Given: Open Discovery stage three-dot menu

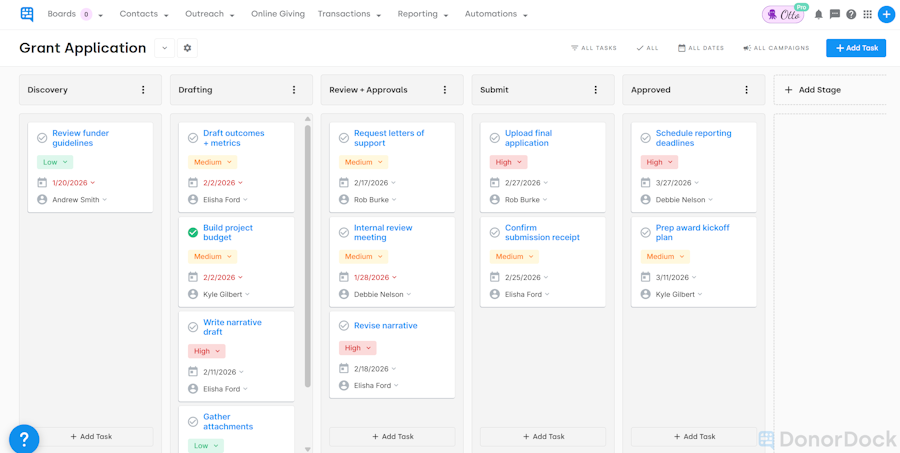Looking at the screenshot, I should point(143,90).
